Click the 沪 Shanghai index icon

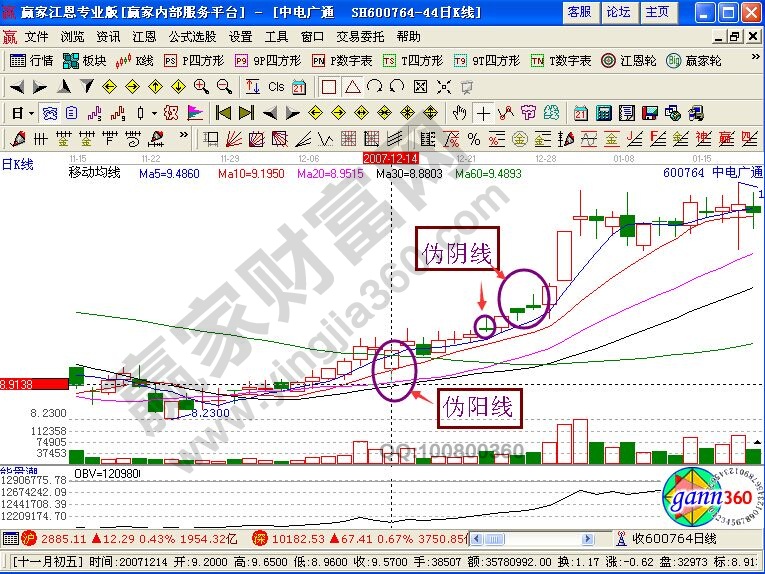coord(29,538)
